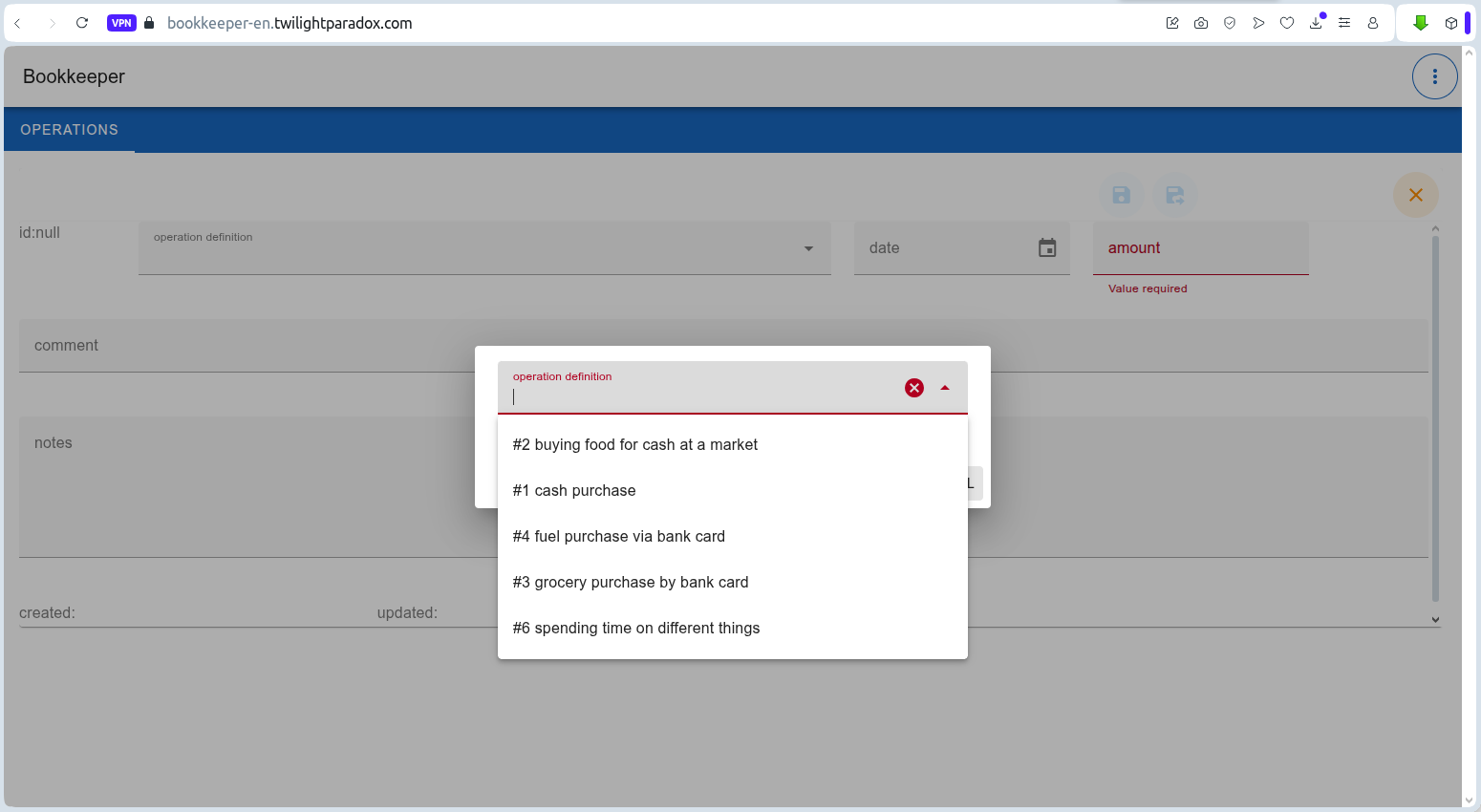Viewport: 1481px width, 812px height.
Task: Expand the background operation definition dropdown
Action: (x=808, y=248)
